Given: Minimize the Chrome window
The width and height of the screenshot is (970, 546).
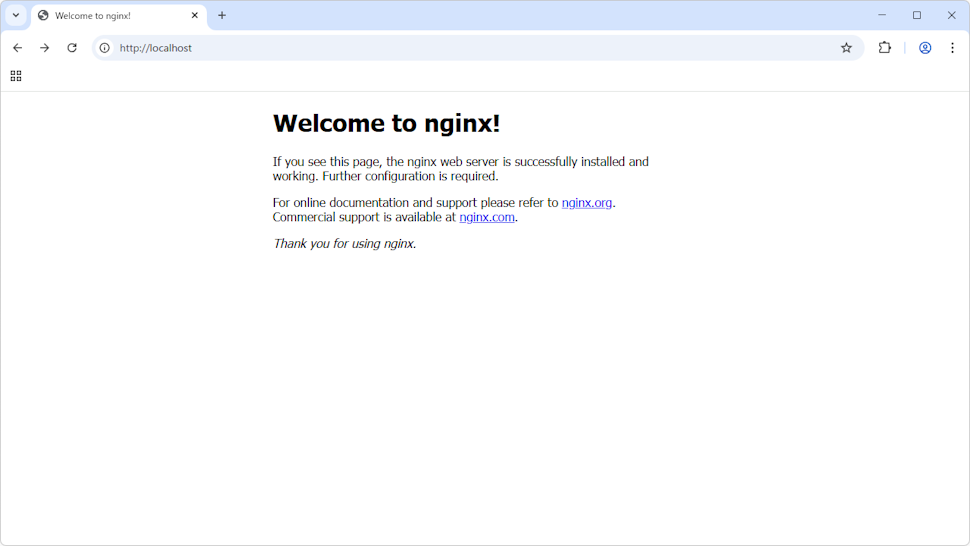Looking at the screenshot, I should (x=882, y=15).
